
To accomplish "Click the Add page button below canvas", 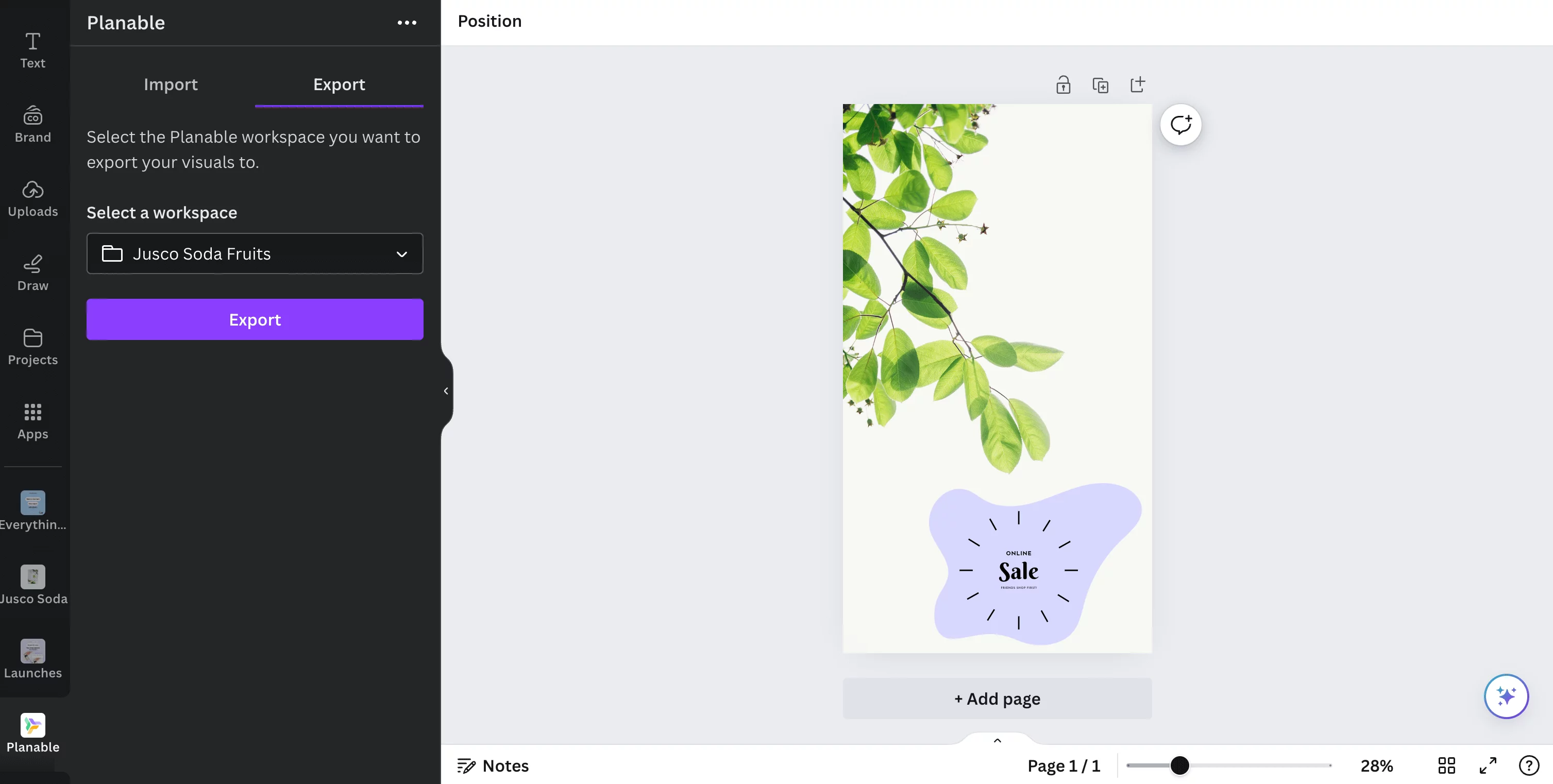I will point(997,698).
